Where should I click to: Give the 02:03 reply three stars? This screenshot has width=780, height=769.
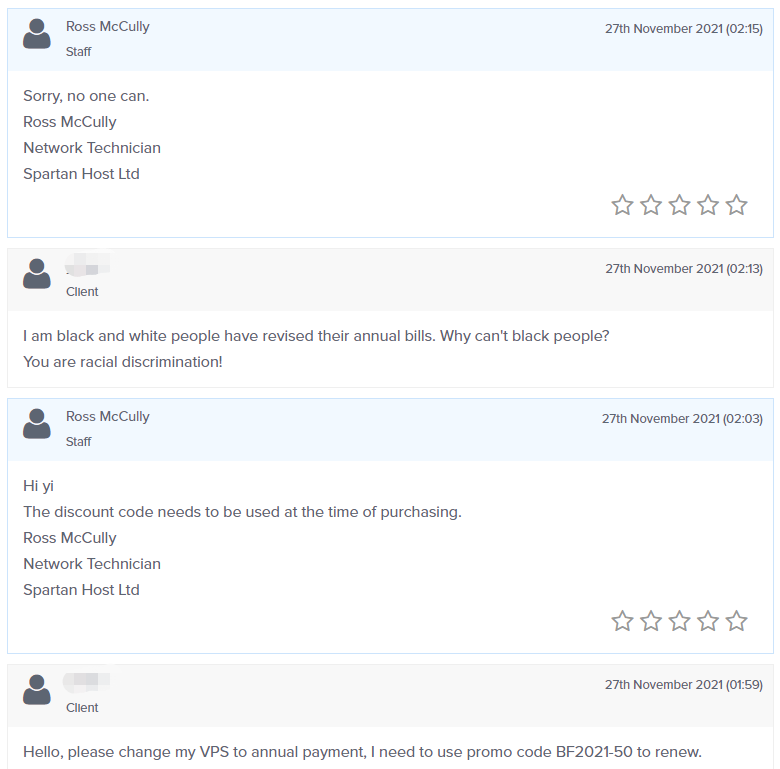coord(679,621)
